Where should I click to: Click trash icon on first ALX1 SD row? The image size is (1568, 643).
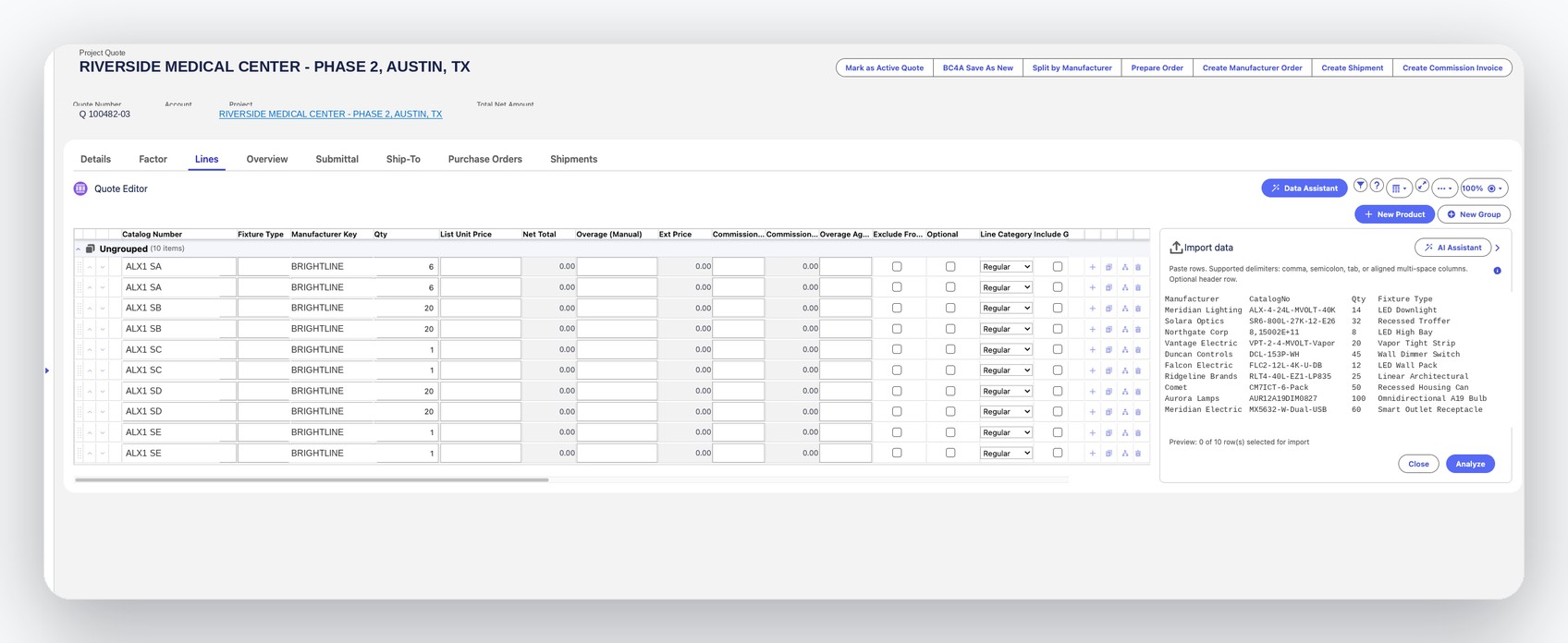1138,392
